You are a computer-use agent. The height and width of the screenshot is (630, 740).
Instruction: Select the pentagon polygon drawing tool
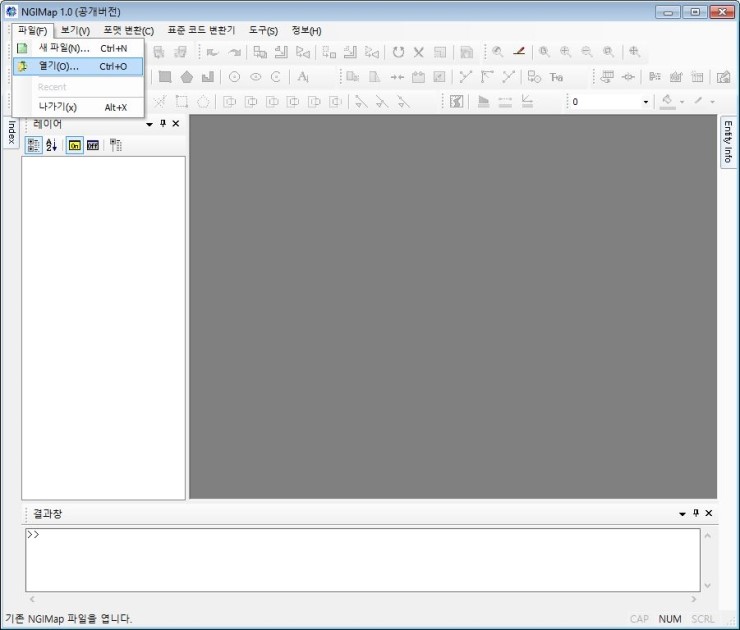[x=186, y=77]
